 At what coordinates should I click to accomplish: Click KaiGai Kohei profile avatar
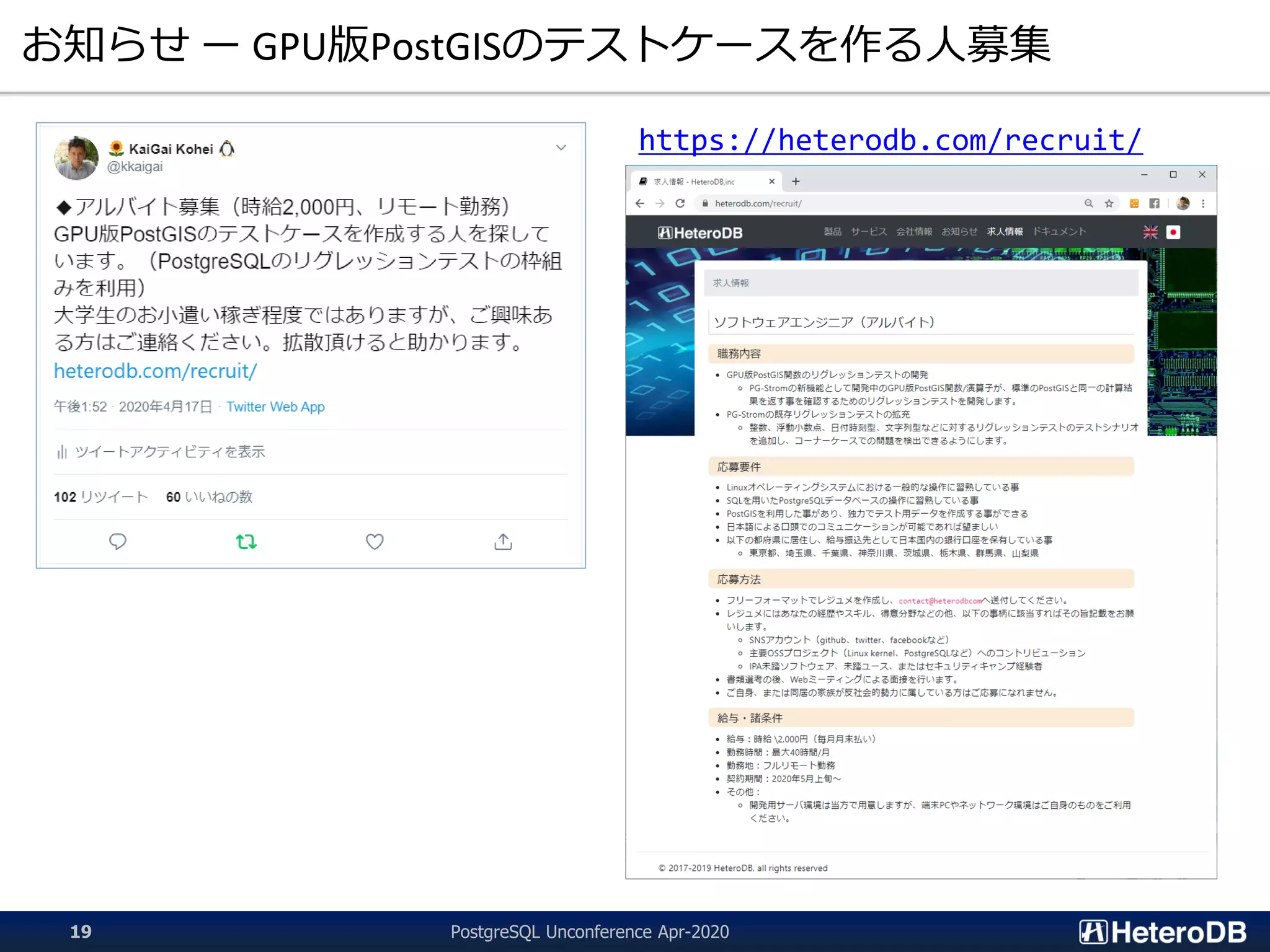[76, 158]
